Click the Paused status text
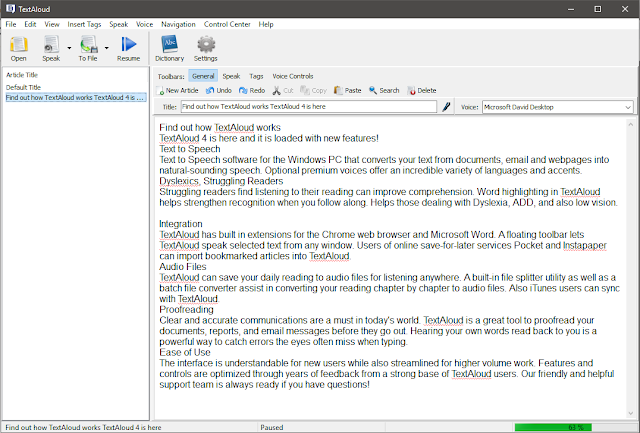640x433 pixels. click(x=271, y=427)
